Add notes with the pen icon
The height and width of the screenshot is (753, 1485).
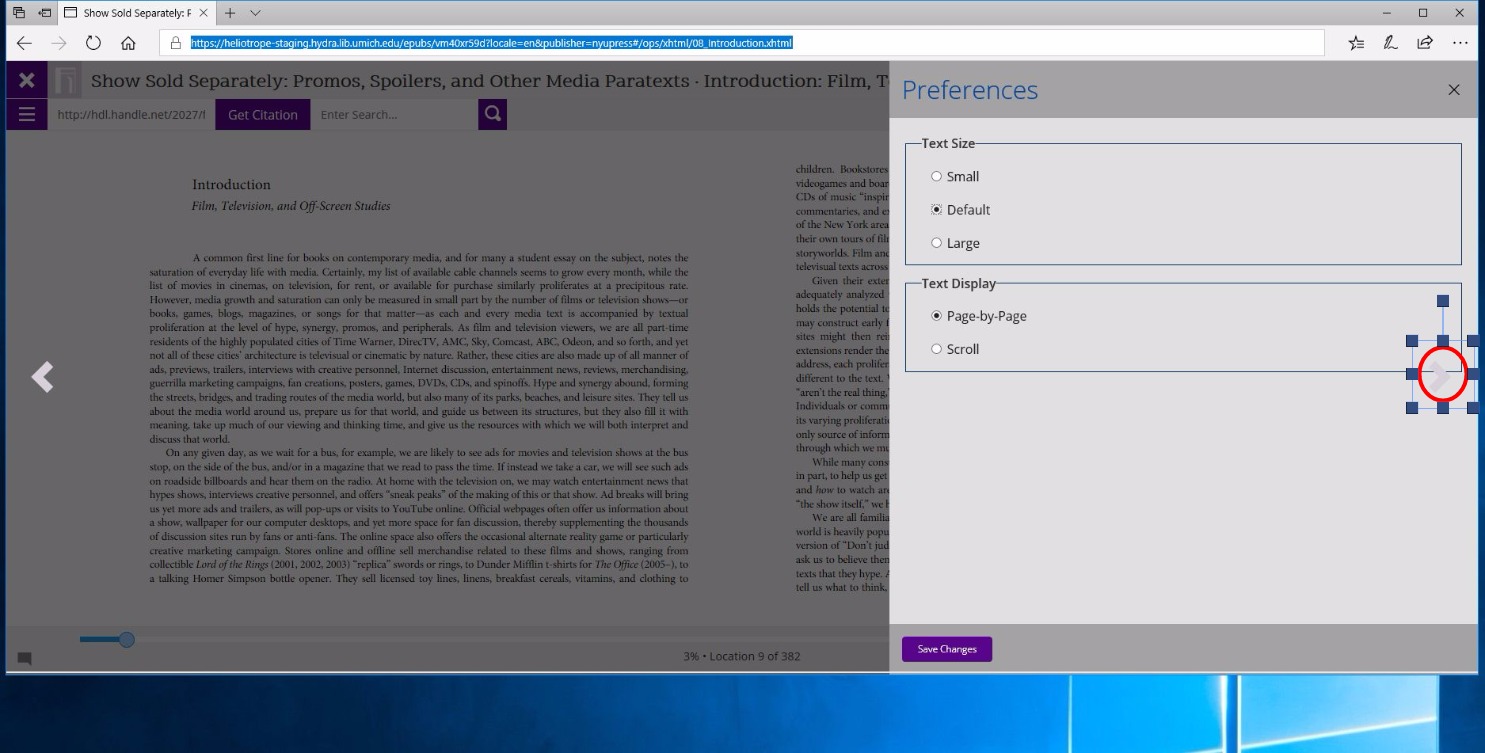coord(1390,43)
